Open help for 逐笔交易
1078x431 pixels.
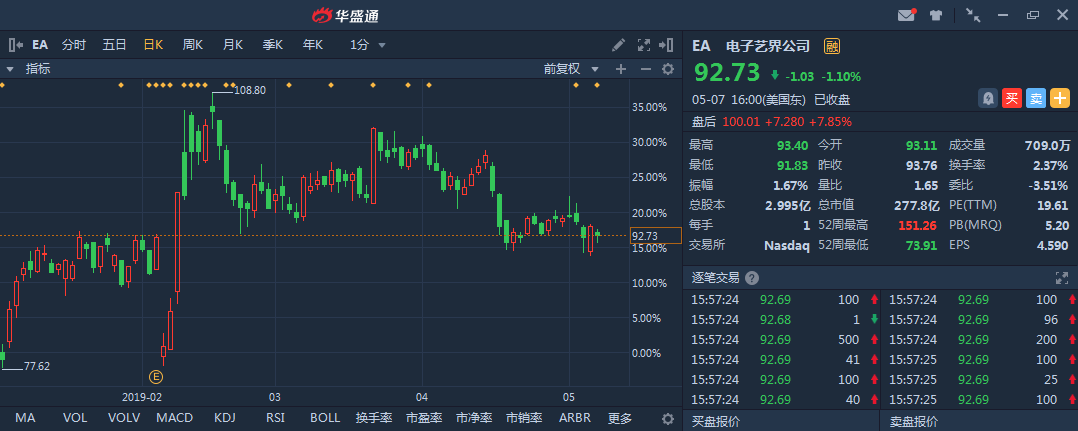[752, 278]
